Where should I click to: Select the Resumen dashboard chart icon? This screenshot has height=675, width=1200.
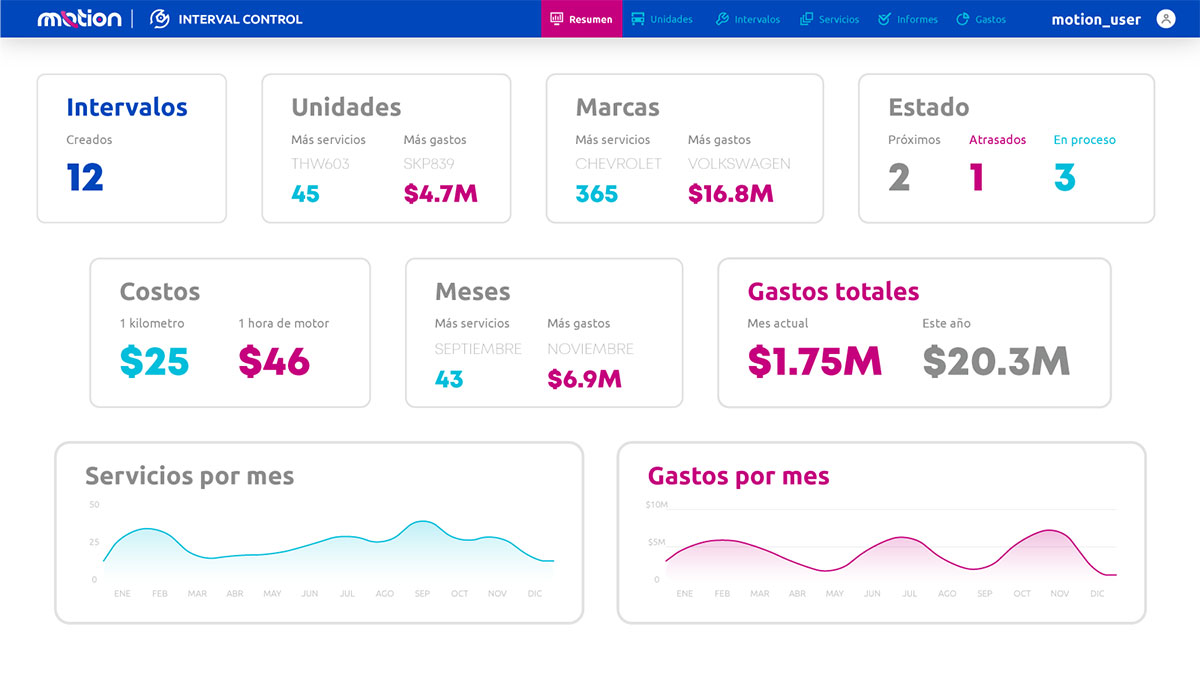click(557, 19)
